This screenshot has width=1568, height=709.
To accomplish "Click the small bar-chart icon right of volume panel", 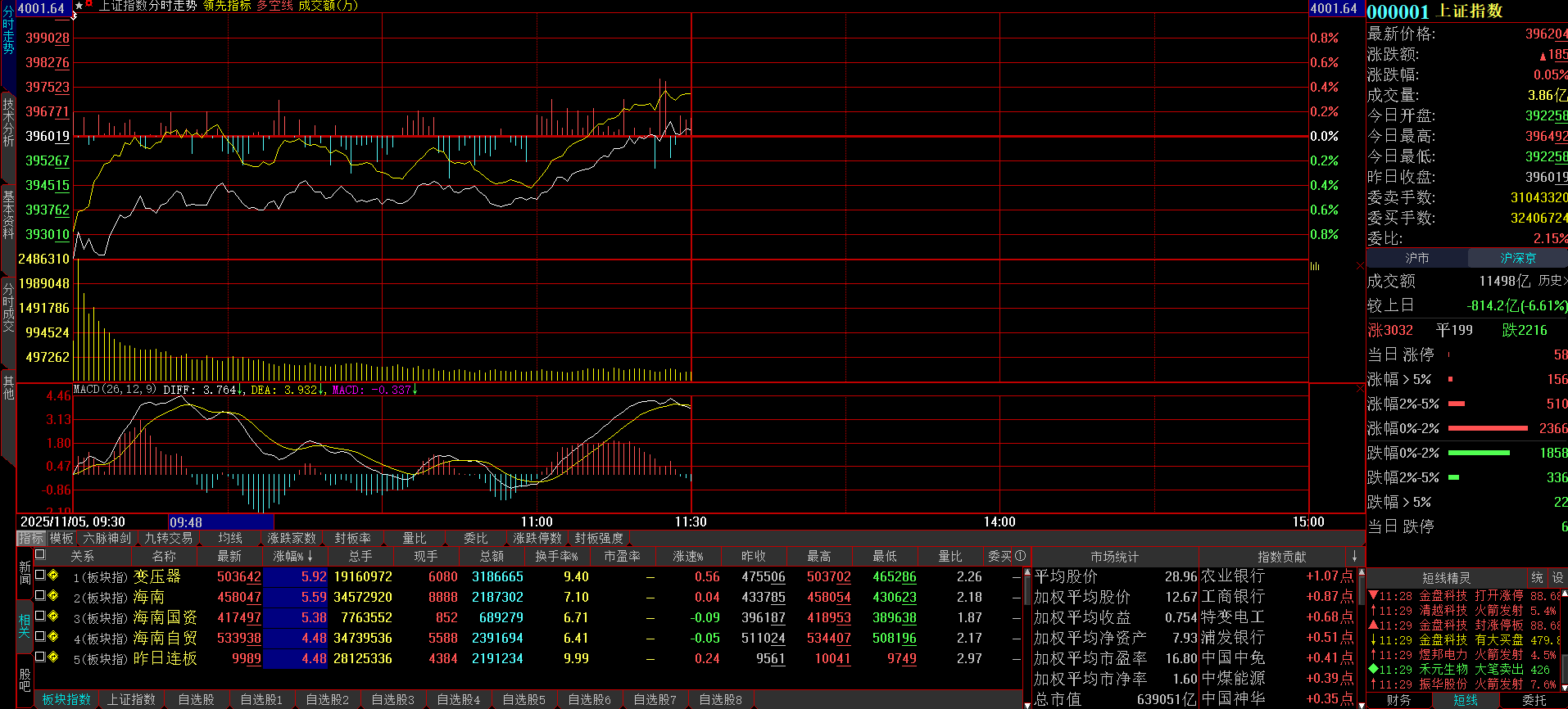I will [1315, 266].
